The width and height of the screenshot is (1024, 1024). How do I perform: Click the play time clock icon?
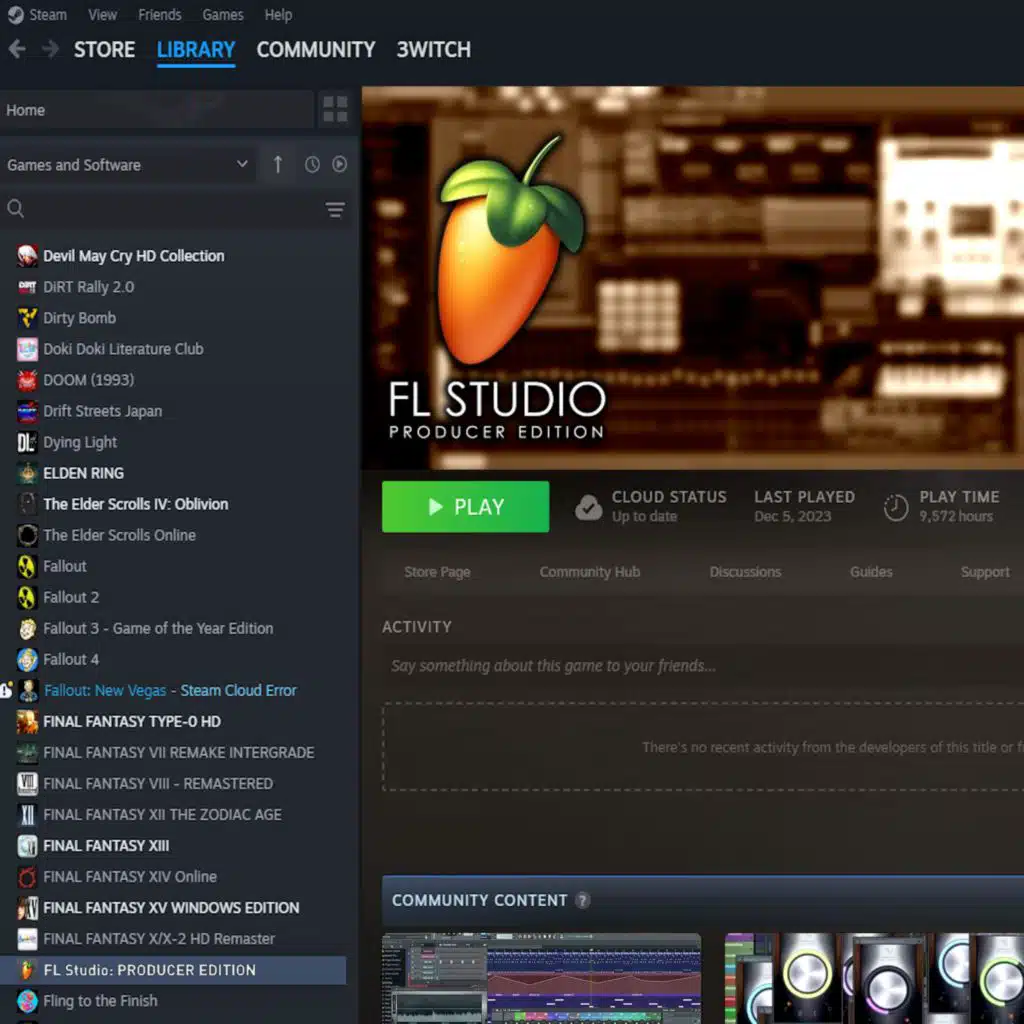[x=895, y=507]
